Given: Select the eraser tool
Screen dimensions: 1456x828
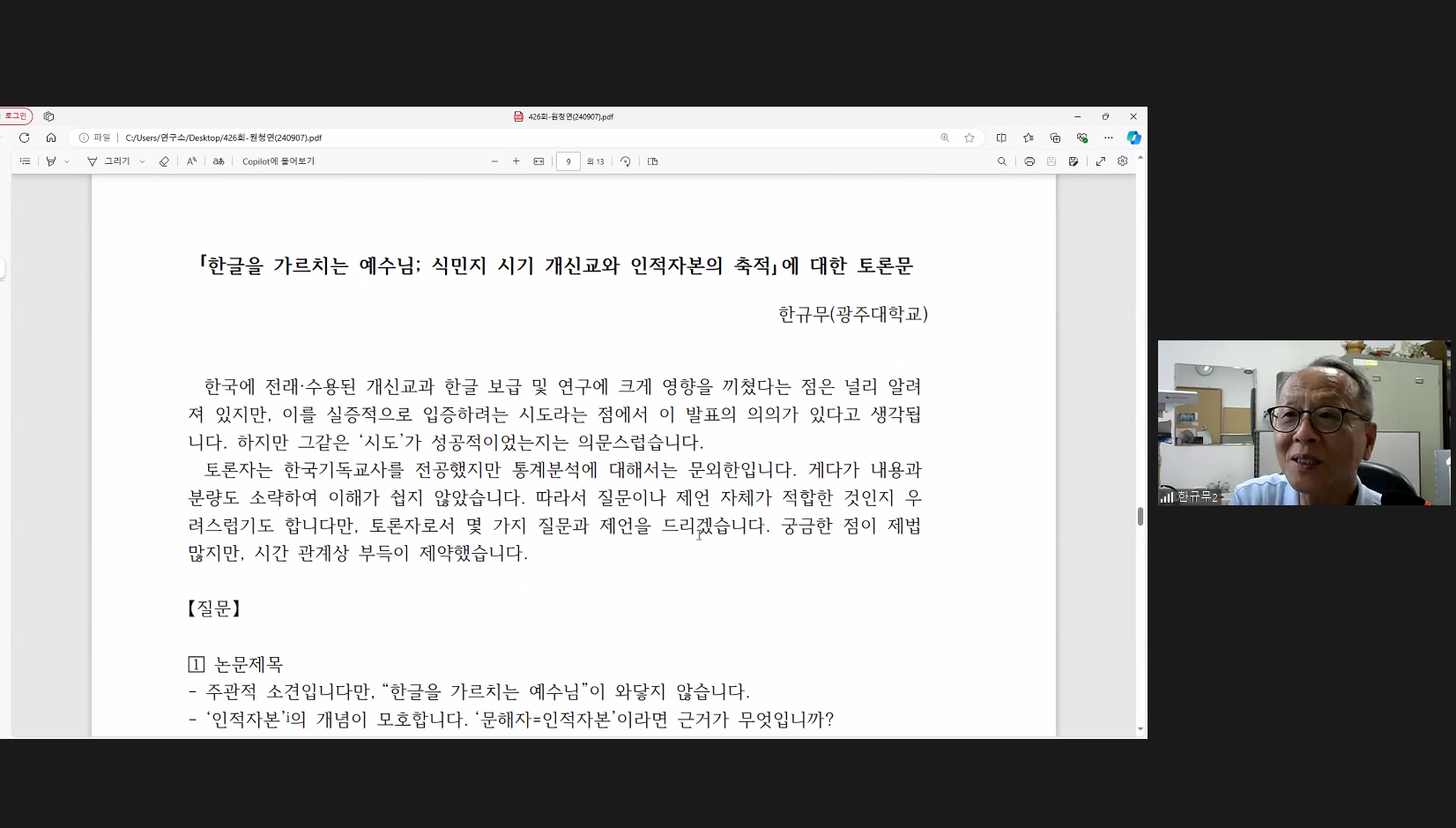Looking at the screenshot, I should pyautogui.click(x=164, y=161).
